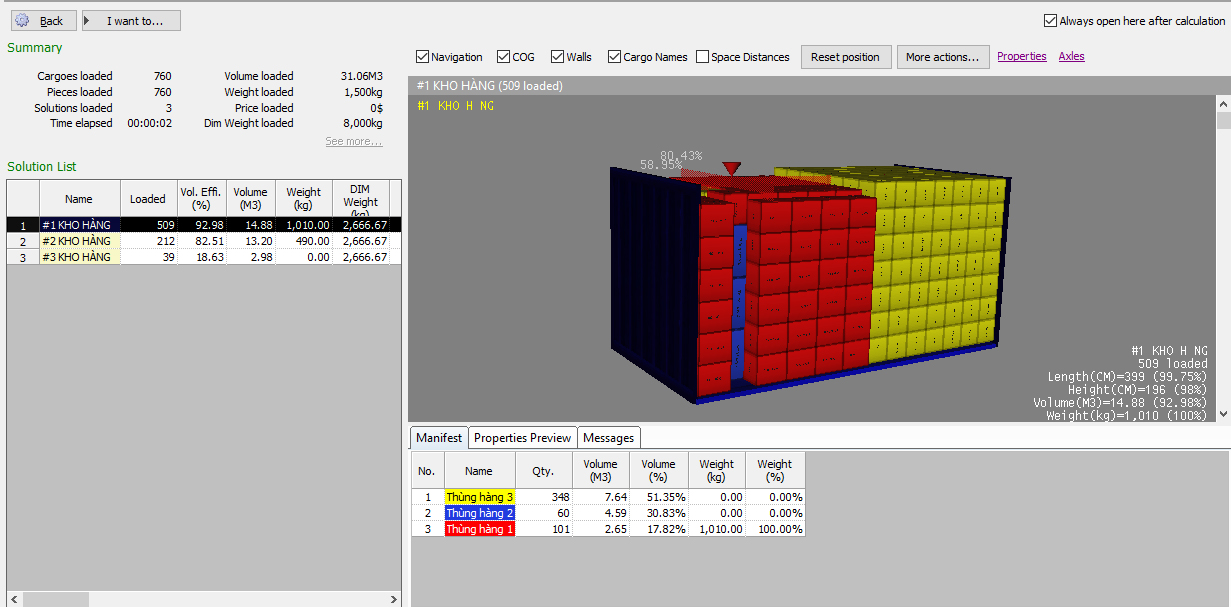Enable Space Distances checkbox
The height and width of the screenshot is (607, 1231).
pyautogui.click(x=702, y=57)
